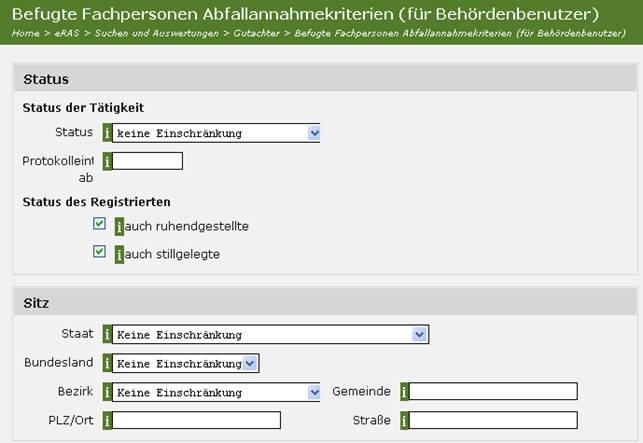This screenshot has width=643, height=443.
Task: Open the Gutachter breadcrumb link
Action: pyautogui.click(x=258, y=33)
